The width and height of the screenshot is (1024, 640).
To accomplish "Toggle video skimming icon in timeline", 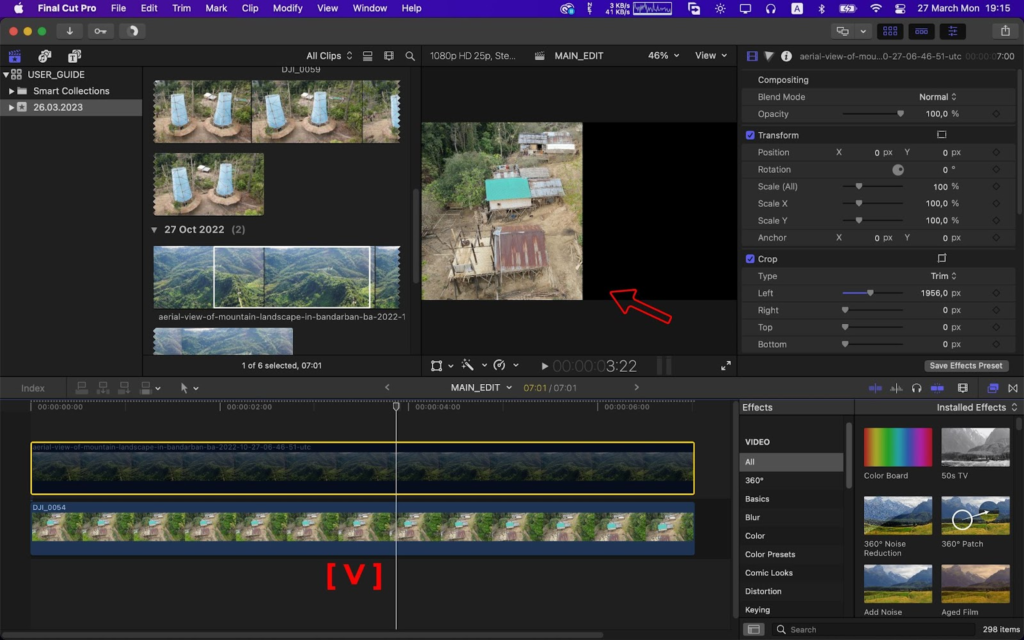I will 875,388.
